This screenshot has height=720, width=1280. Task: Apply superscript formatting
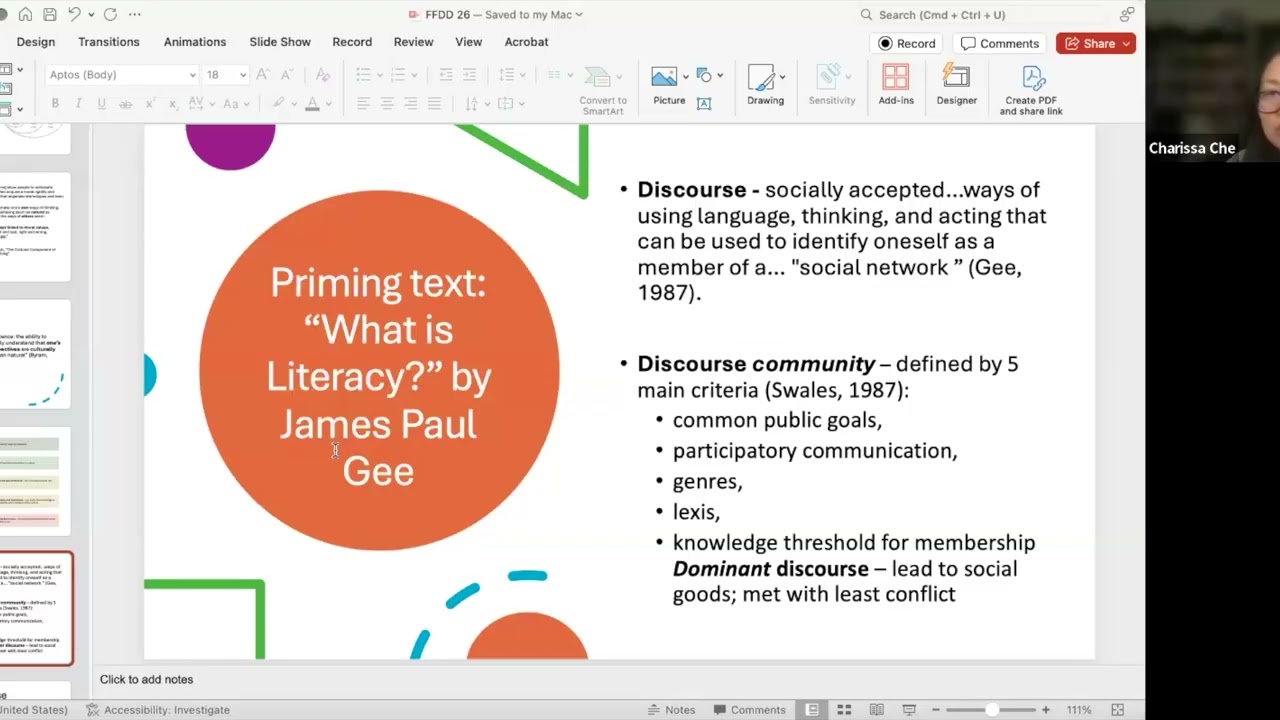[x=150, y=104]
